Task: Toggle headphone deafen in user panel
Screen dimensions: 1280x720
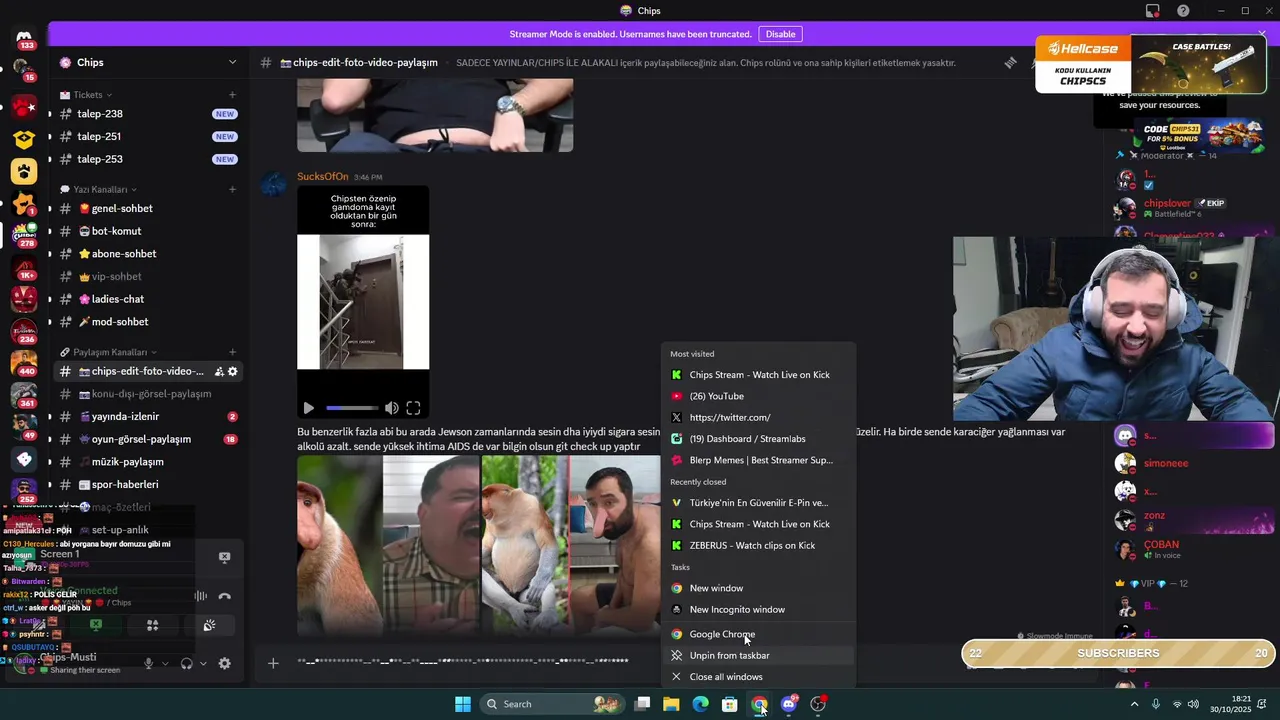Action: point(186,663)
